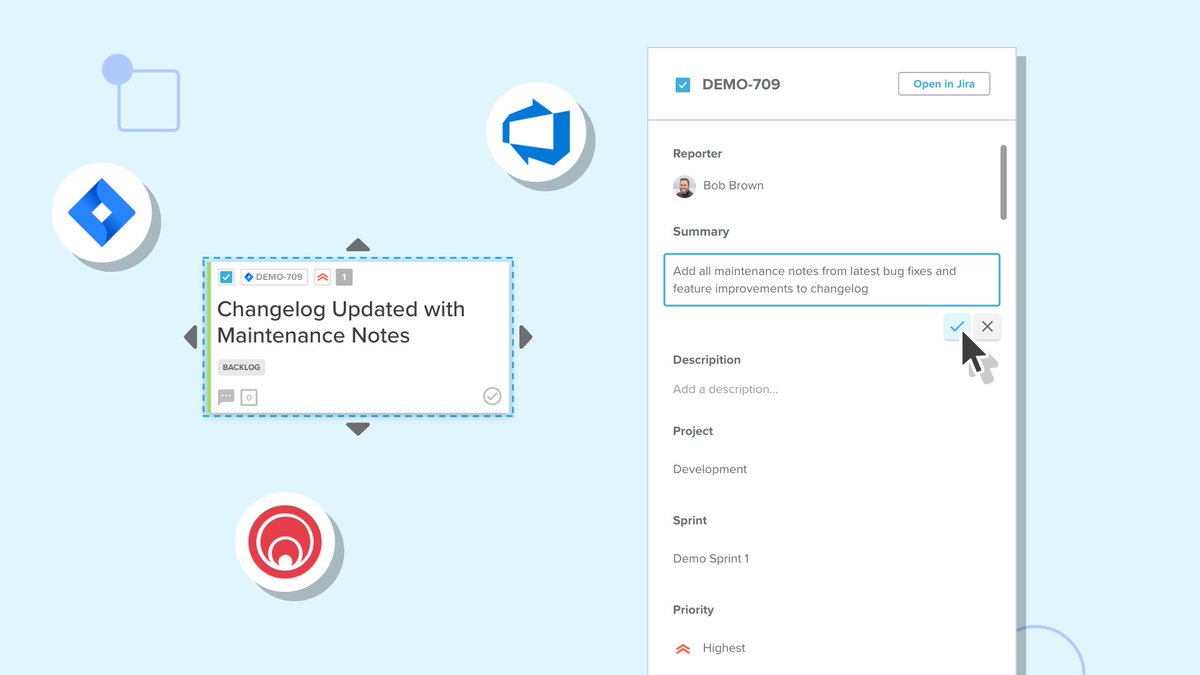Click the Bob Brown reporter name
The image size is (1200, 675).
click(733, 186)
